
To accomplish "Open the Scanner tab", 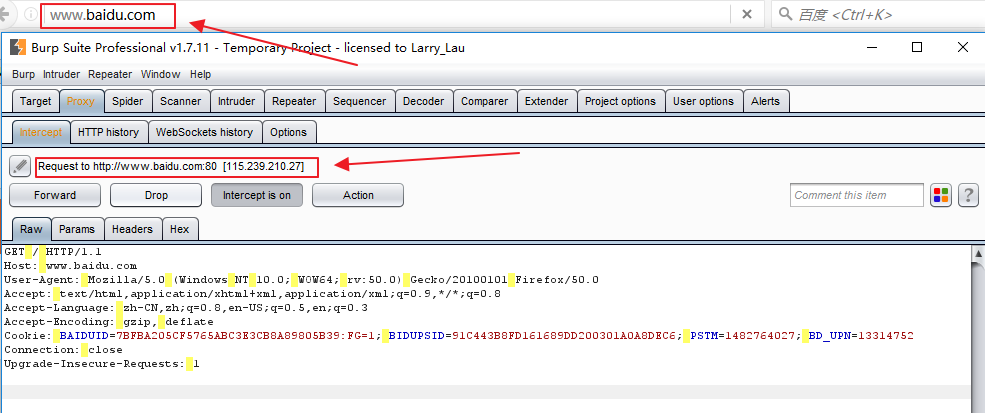I will pyautogui.click(x=180, y=101).
